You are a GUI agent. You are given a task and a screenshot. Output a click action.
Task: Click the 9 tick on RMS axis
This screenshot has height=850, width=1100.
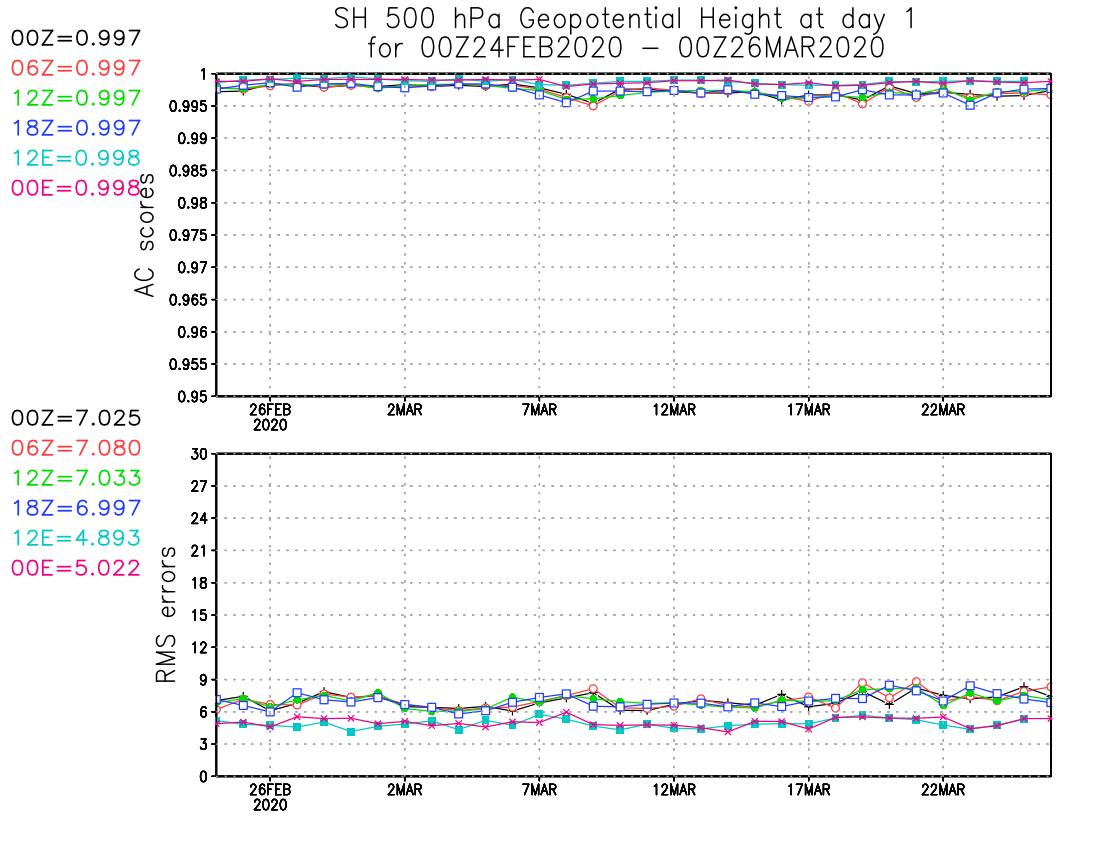(x=203, y=680)
